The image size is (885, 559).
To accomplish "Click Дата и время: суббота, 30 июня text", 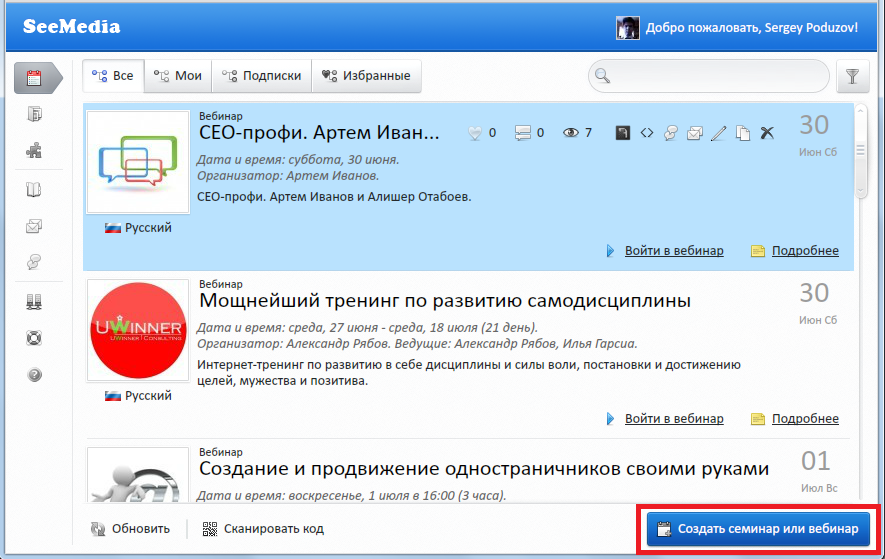I will pyautogui.click(x=298, y=160).
